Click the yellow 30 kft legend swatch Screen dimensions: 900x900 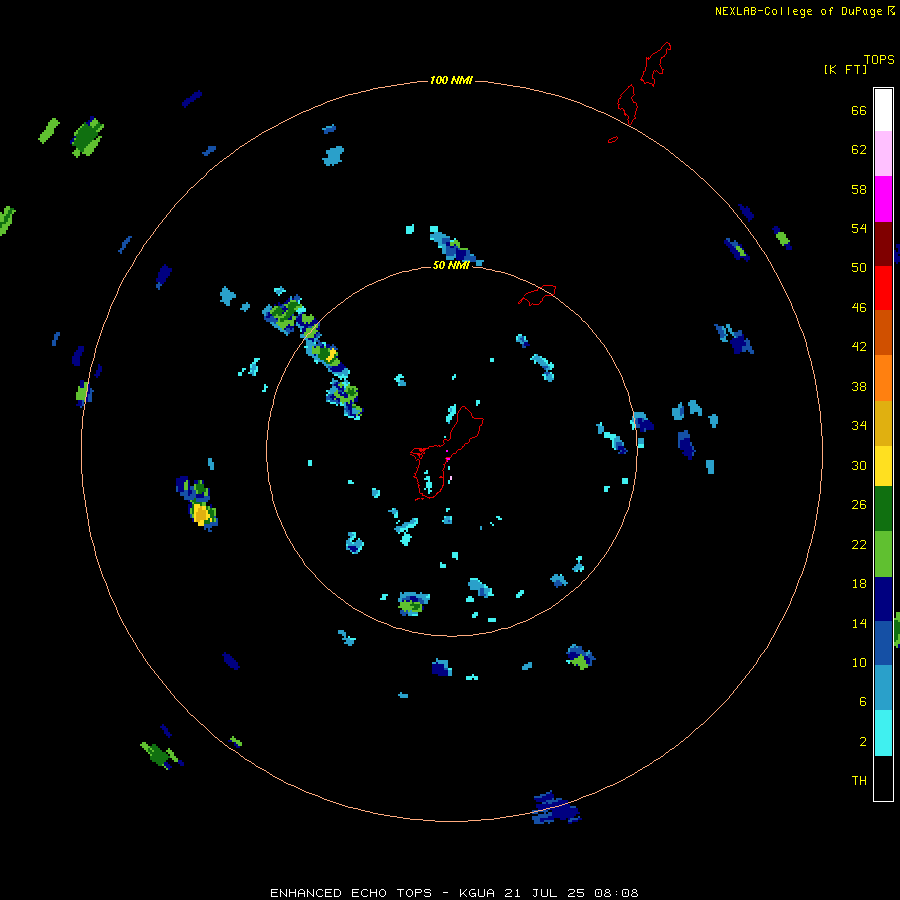click(883, 465)
